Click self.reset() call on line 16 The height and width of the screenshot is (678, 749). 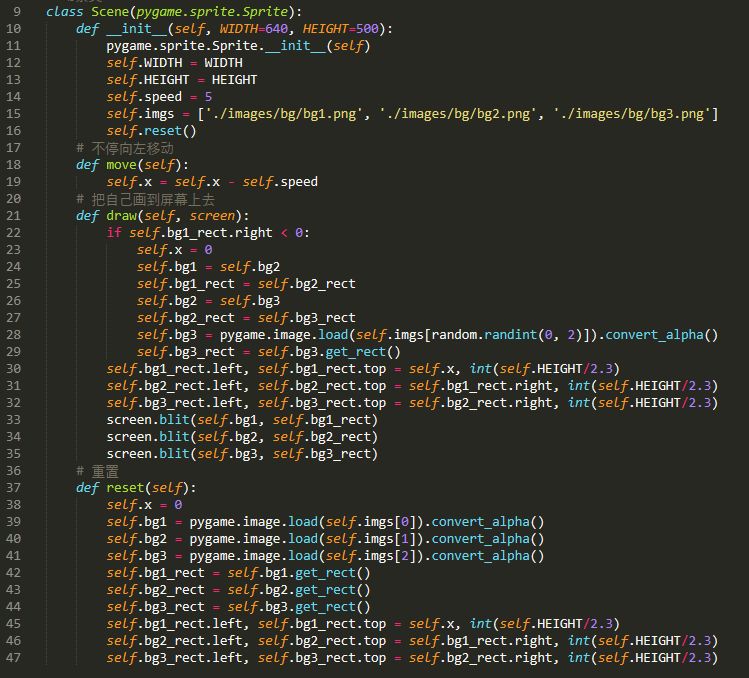click(x=151, y=131)
